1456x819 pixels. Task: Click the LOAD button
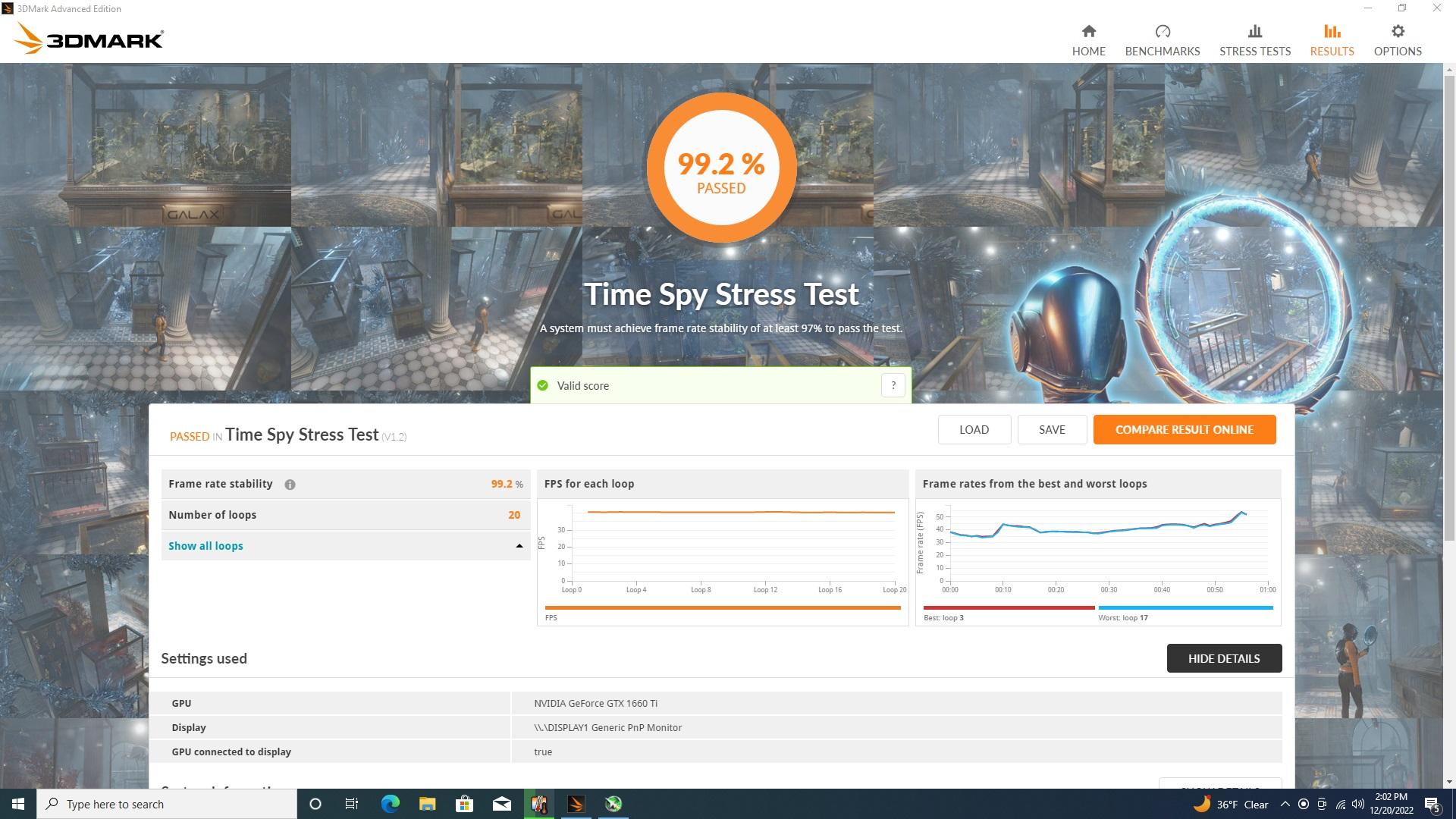pos(974,429)
